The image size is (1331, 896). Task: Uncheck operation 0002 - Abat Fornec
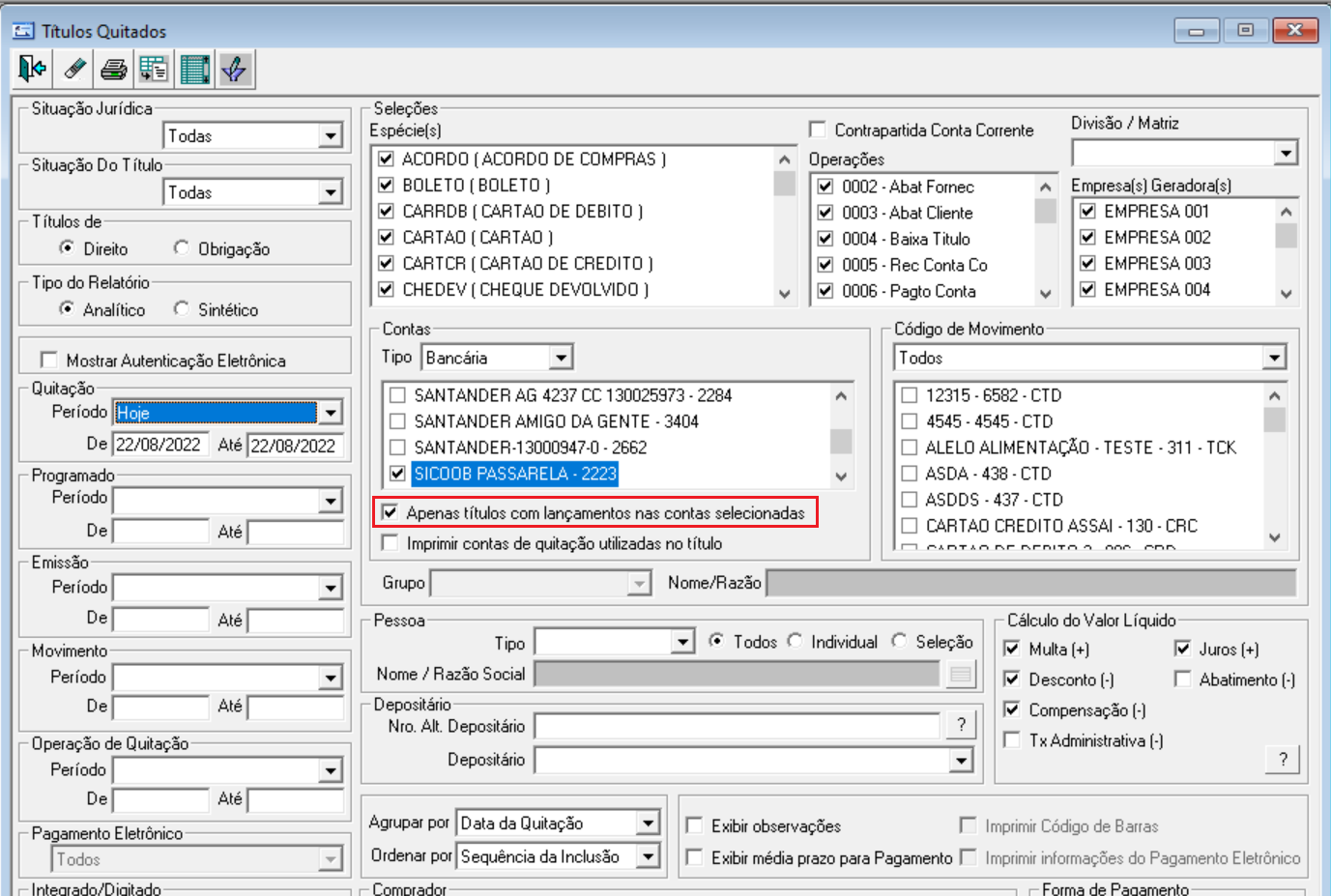[x=825, y=187]
